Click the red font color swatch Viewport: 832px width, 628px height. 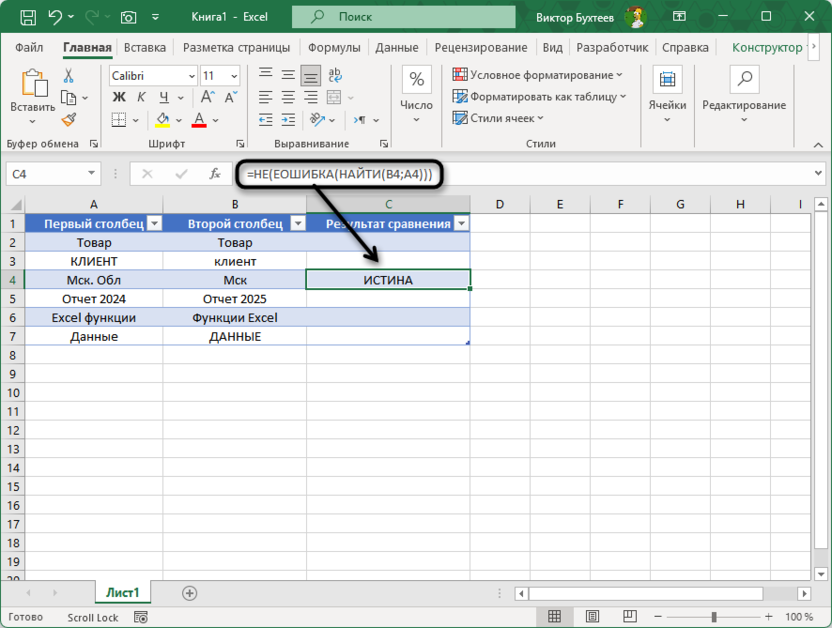click(198, 120)
